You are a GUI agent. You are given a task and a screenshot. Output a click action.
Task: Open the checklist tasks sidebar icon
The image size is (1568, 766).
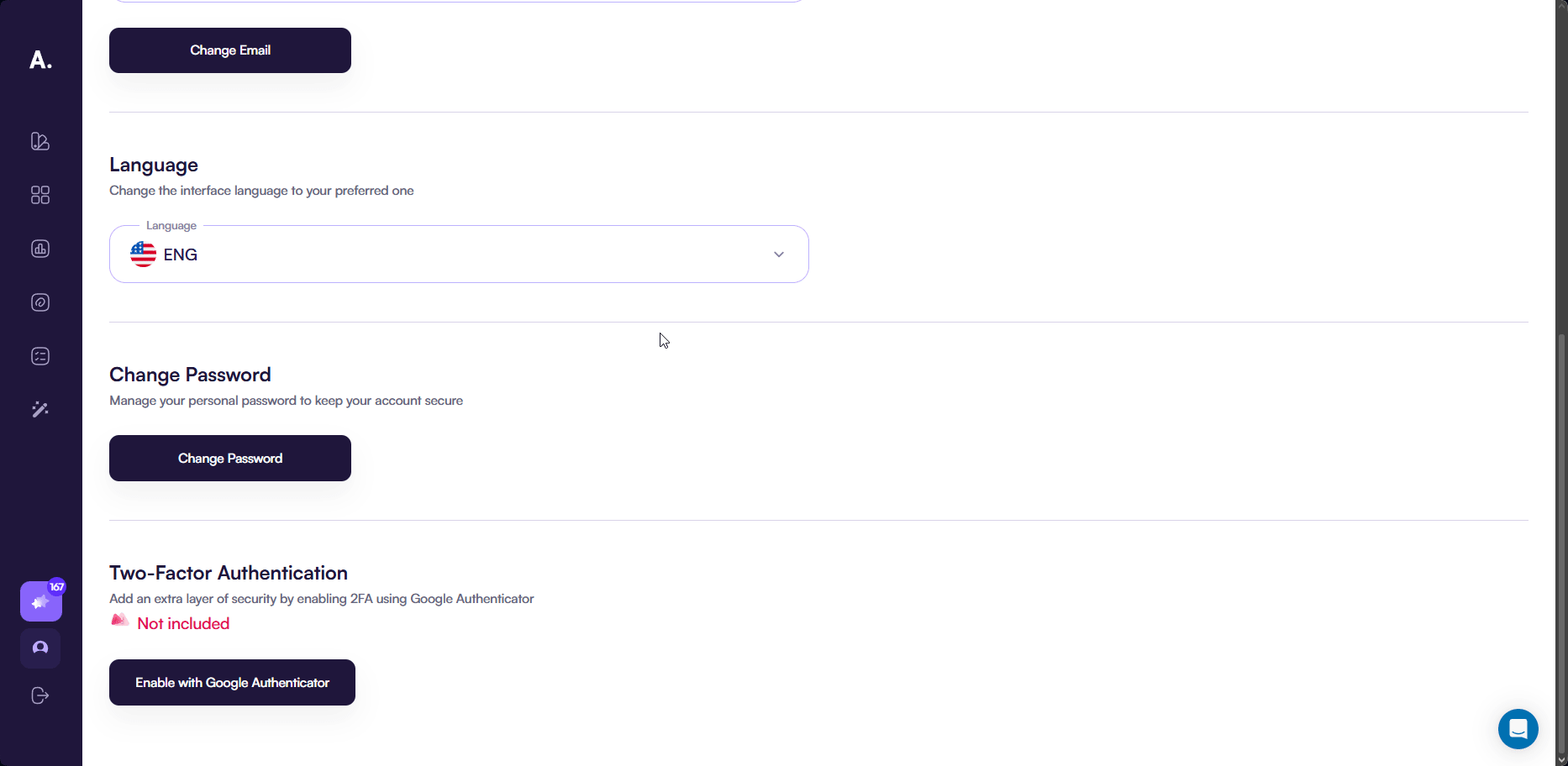[x=40, y=356]
